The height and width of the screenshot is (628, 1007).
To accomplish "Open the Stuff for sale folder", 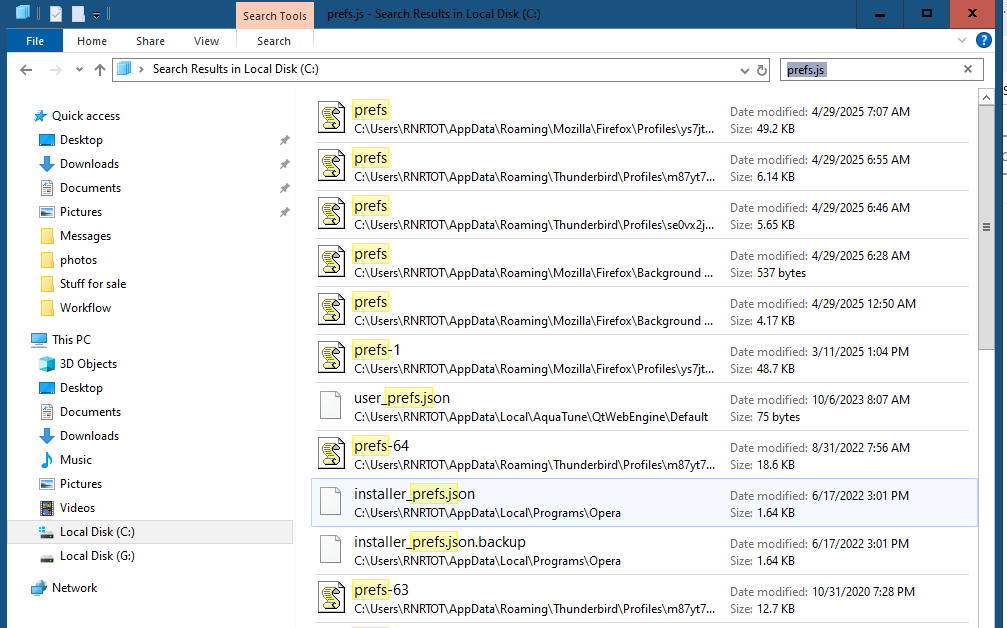I will pyautogui.click(x=92, y=284).
